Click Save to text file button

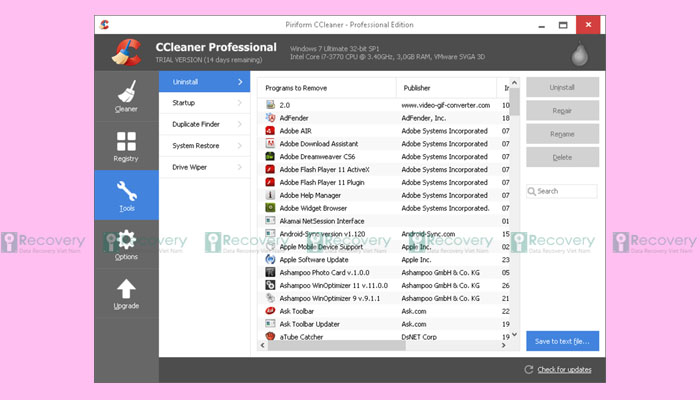[x=562, y=341]
